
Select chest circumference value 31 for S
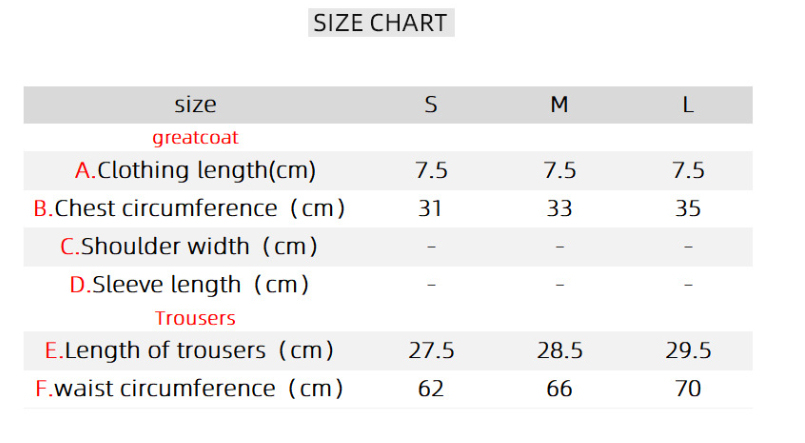pos(431,208)
